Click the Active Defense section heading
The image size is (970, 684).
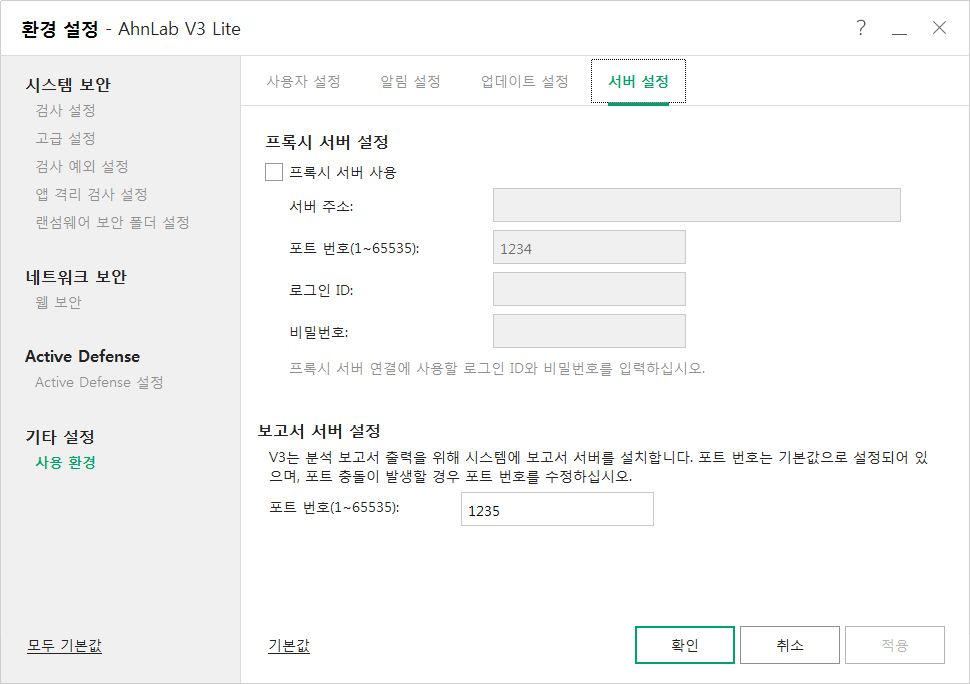pyautogui.click(x=82, y=356)
